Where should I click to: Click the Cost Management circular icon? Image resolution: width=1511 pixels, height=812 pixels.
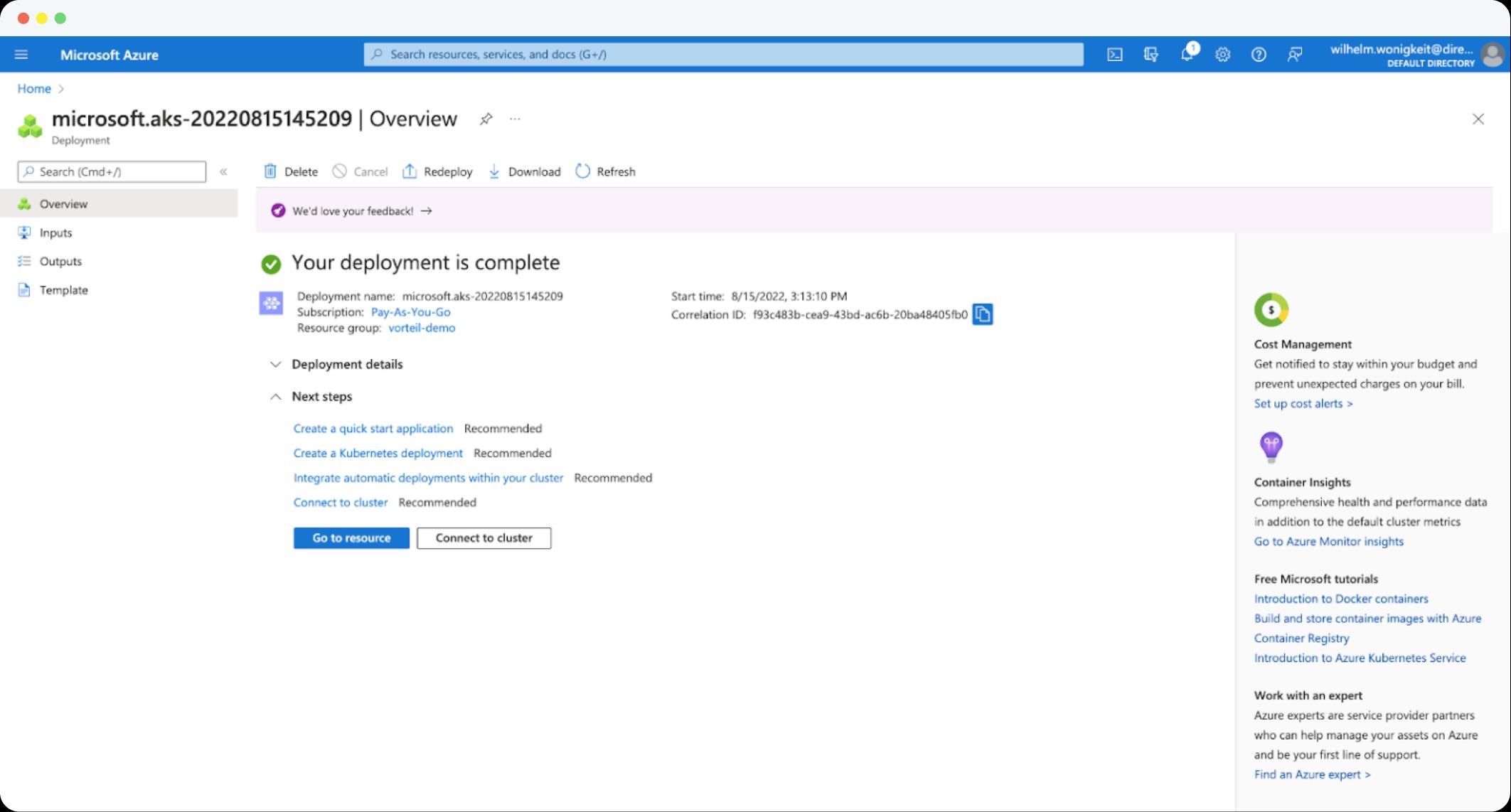(x=1271, y=309)
